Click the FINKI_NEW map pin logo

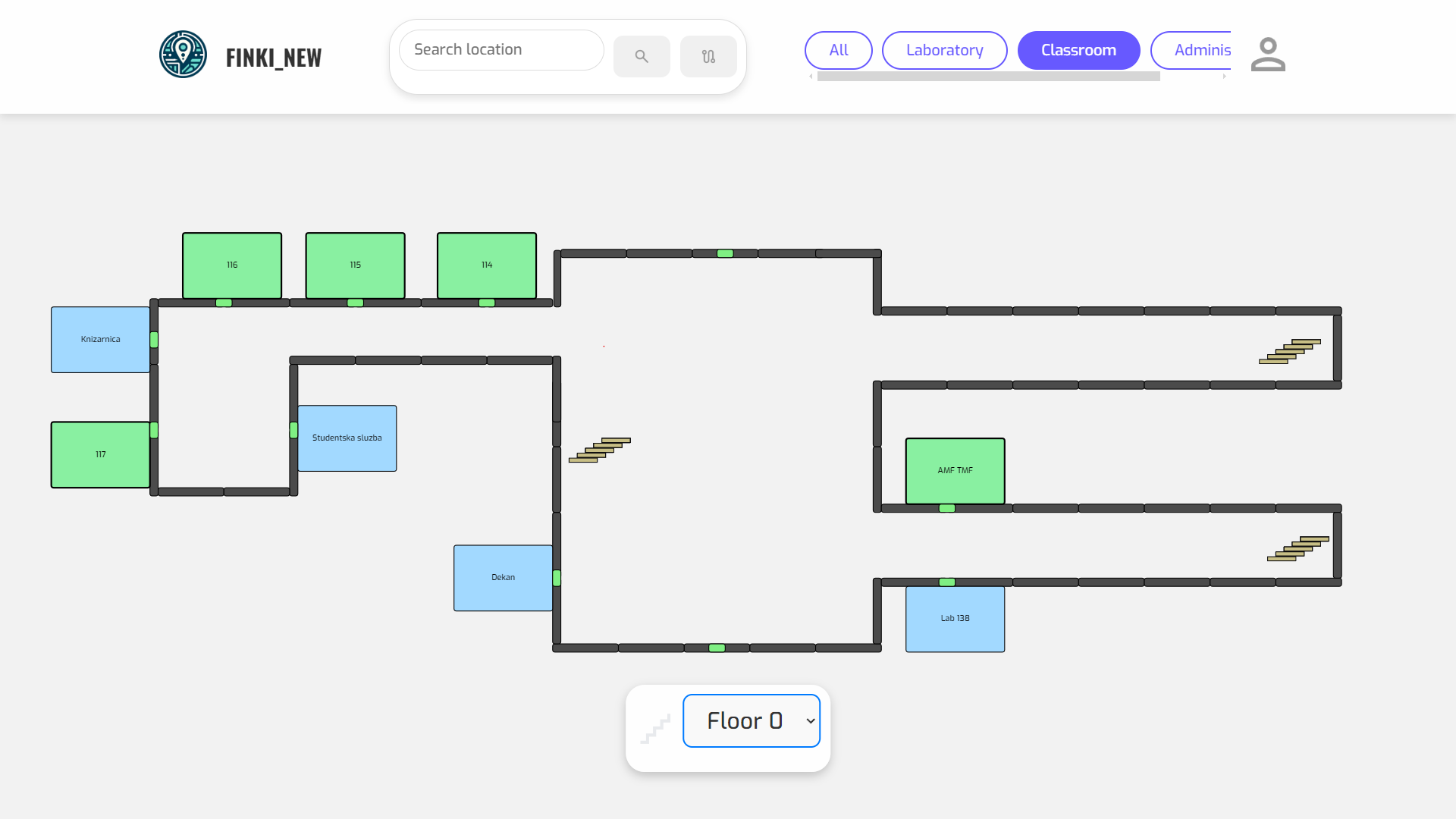[183, 55]
